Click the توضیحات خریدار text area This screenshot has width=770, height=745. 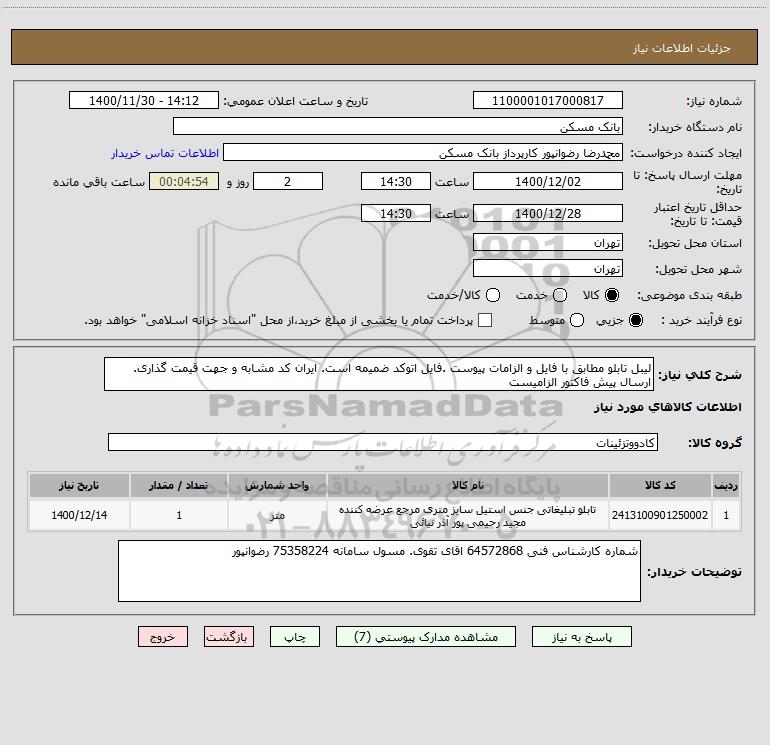379,571
